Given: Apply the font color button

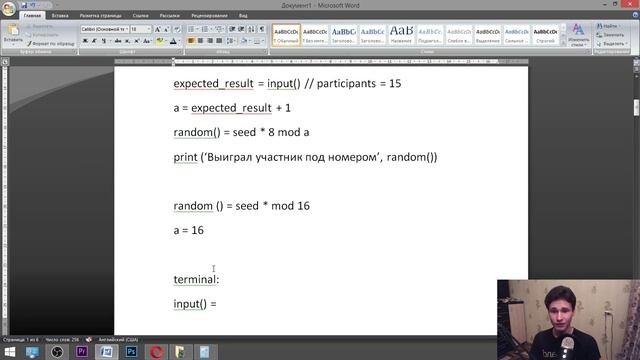Looking at the screenshot, I should [173, 41].
